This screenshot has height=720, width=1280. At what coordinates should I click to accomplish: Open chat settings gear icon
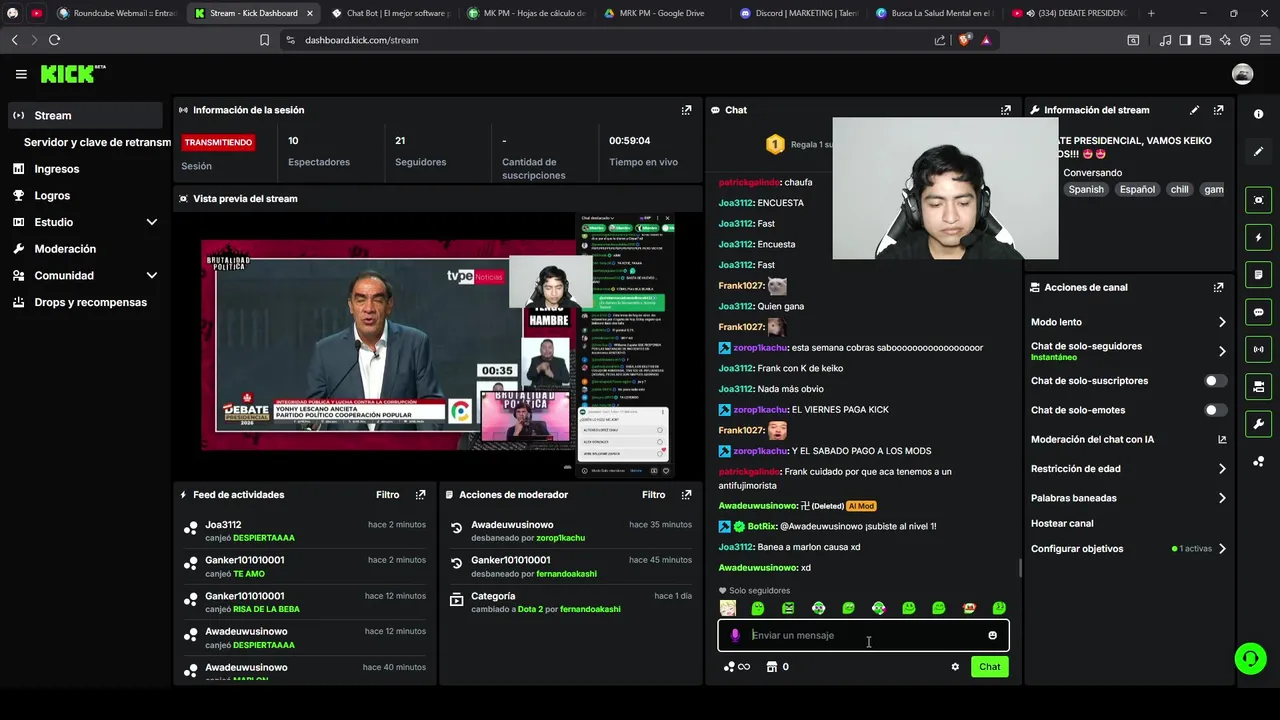[955, 667]
